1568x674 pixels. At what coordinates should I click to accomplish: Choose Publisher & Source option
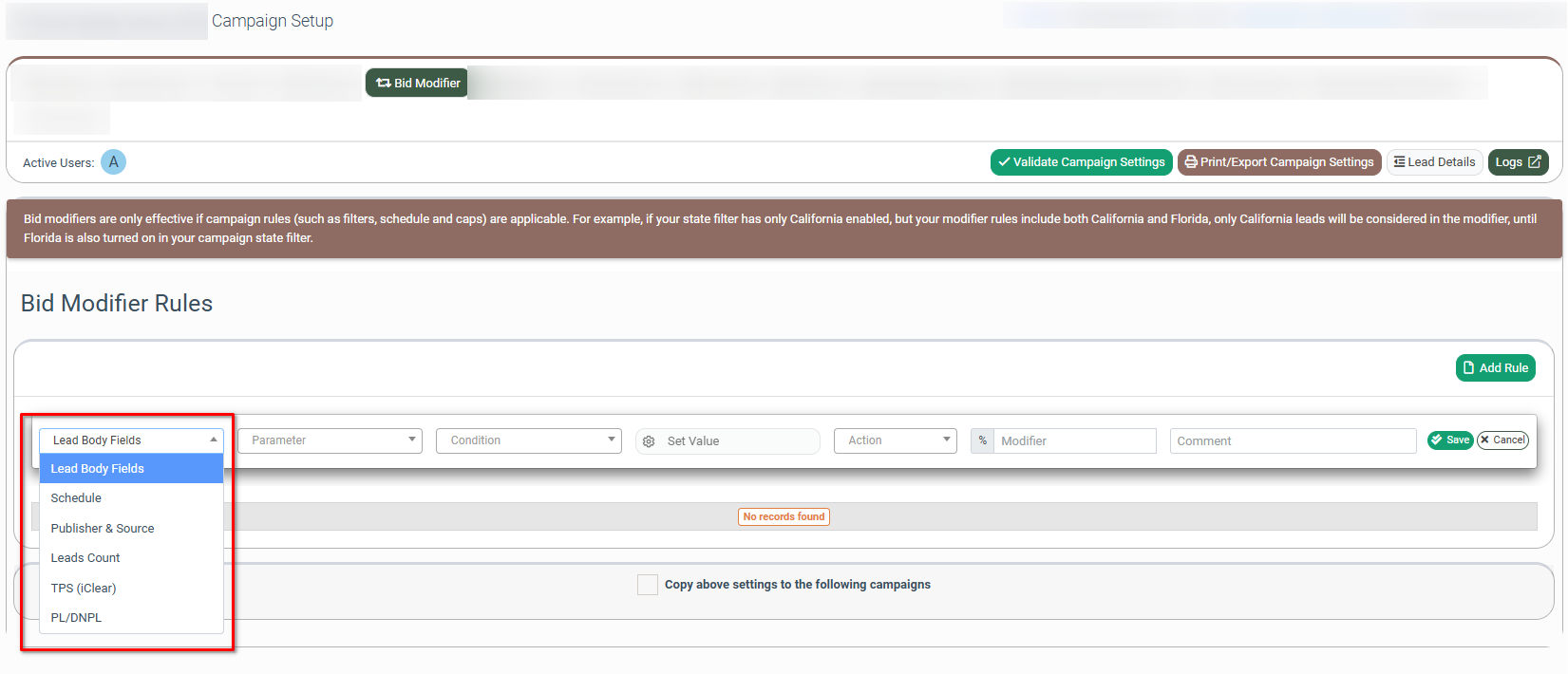[103, 529]
